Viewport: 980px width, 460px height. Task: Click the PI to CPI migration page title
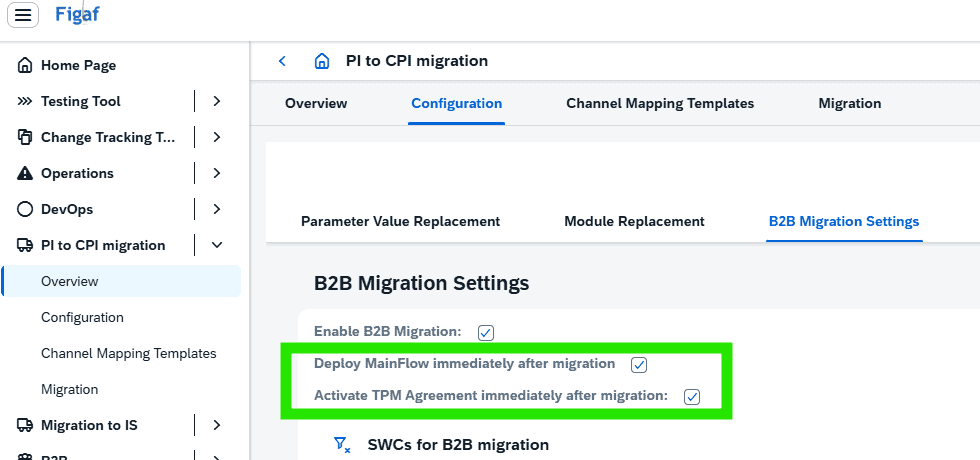coord(417,61)
